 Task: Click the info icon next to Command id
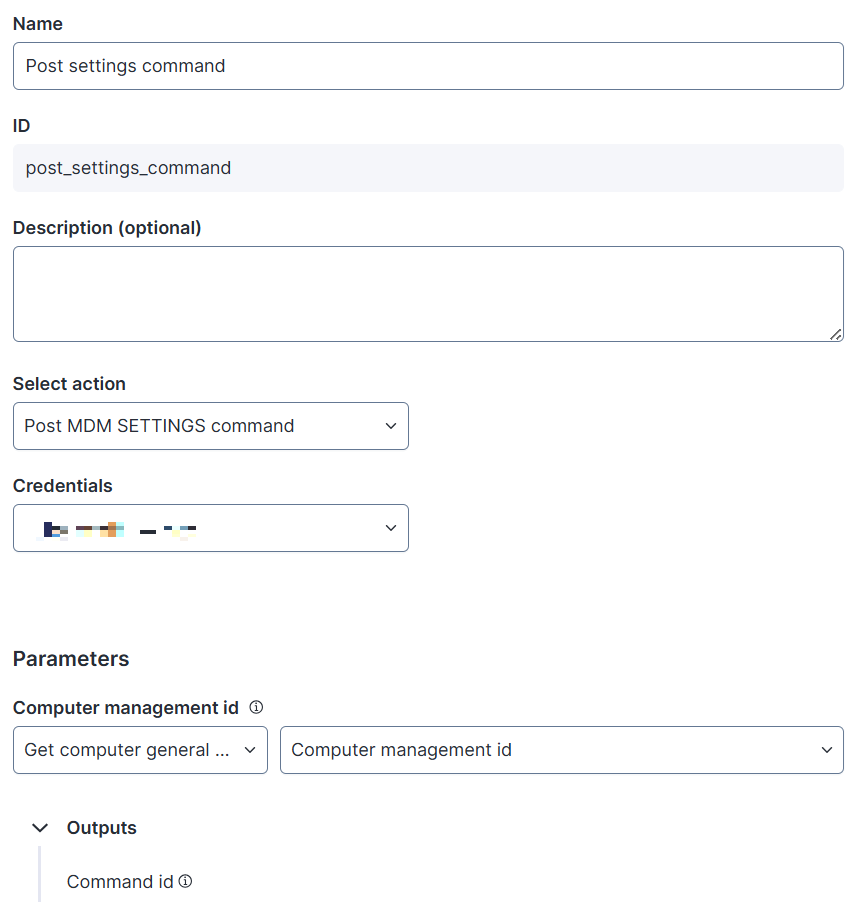point(185,881)
